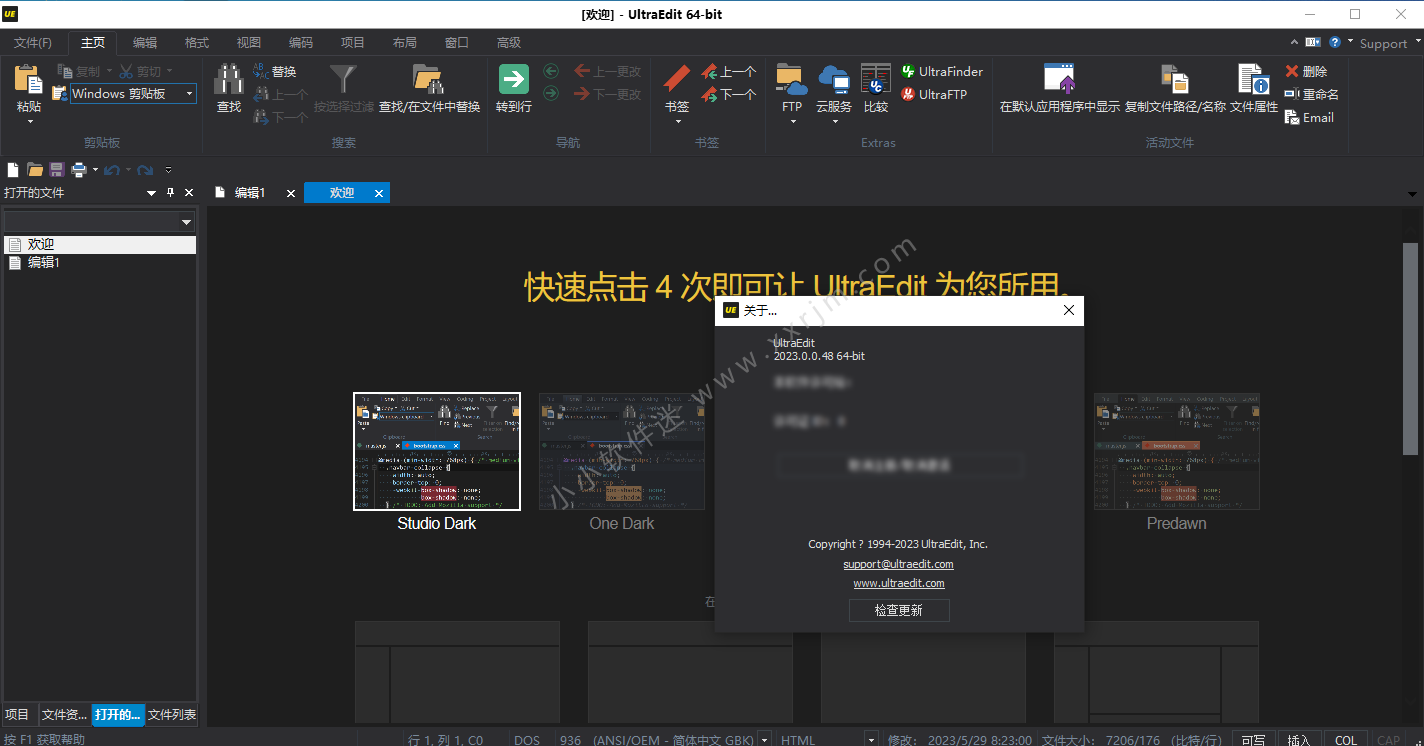Select the Studio Dark theme thumbnail

pos(437,451)
